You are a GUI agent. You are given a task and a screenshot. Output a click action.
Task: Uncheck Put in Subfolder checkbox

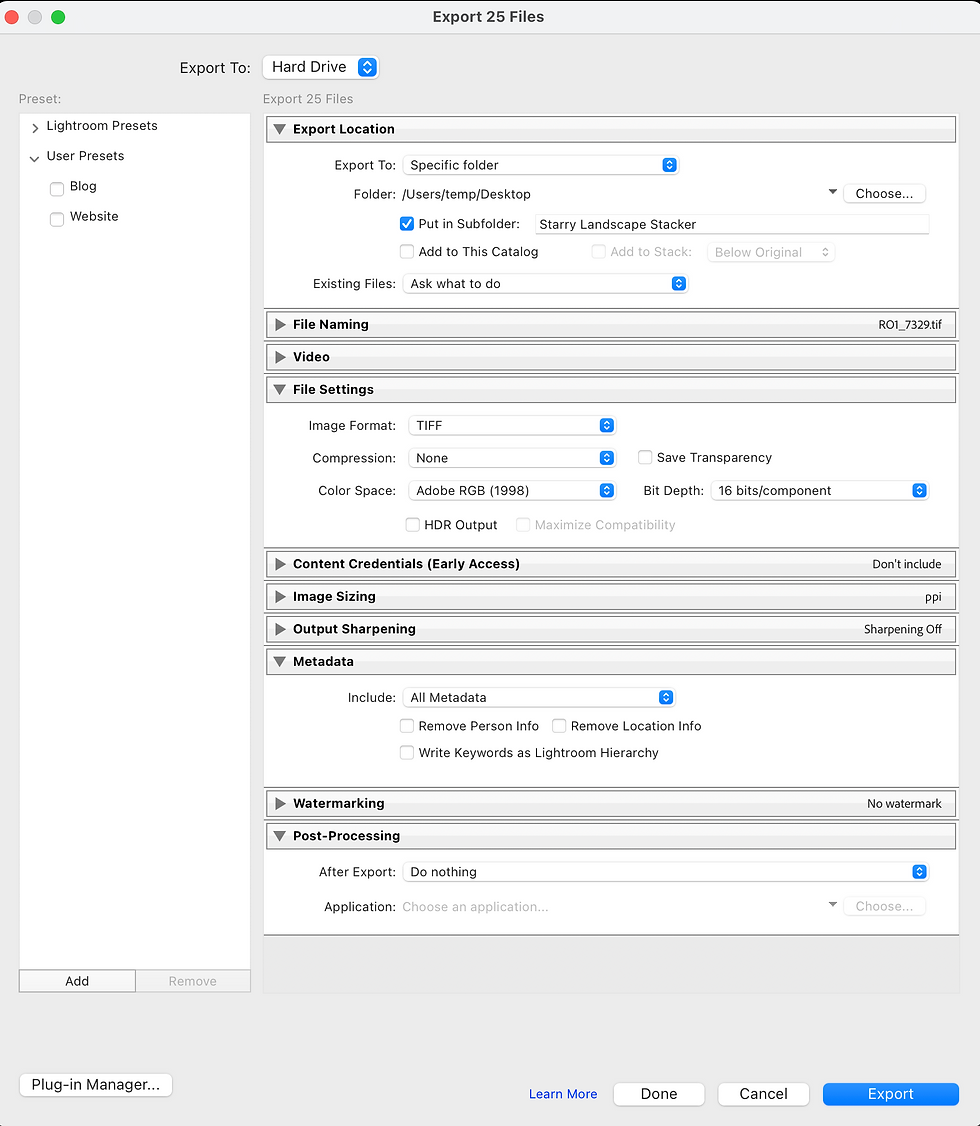tap(406, 223)
